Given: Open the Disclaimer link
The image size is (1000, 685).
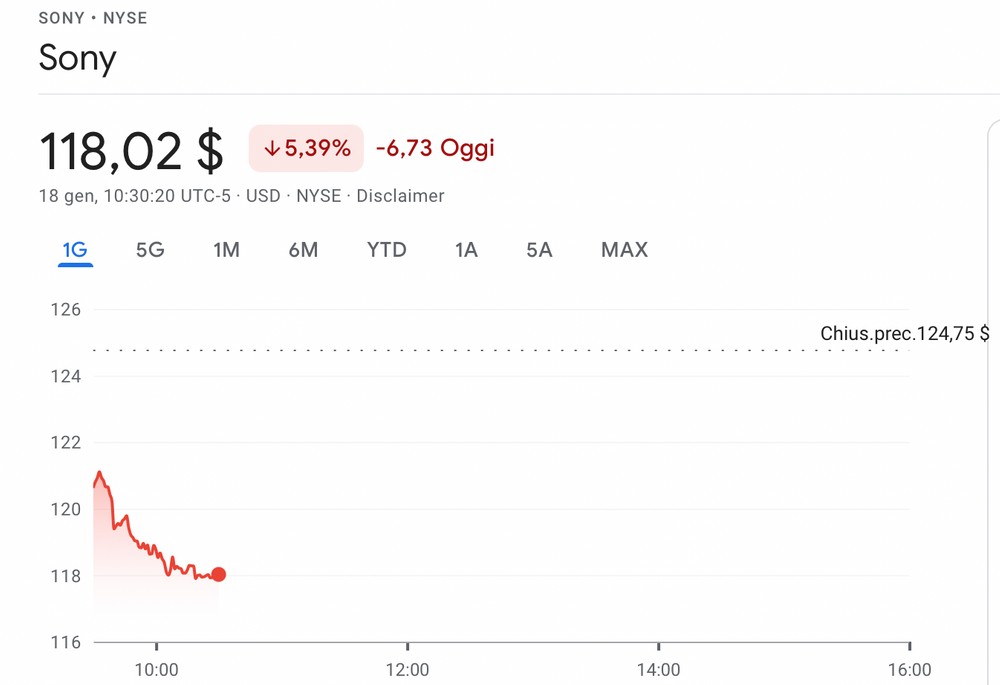Looking at the screenshot, I should [400, 196].
